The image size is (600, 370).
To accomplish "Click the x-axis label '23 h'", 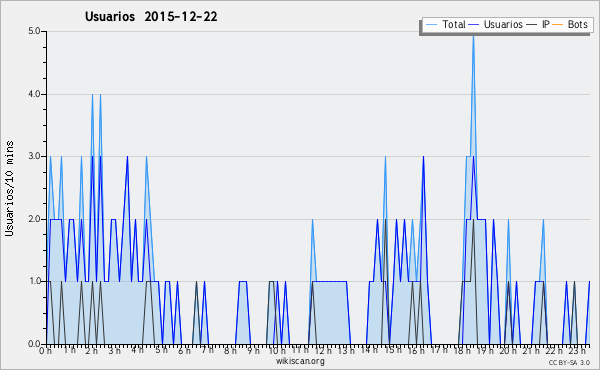I will point(577,351).
